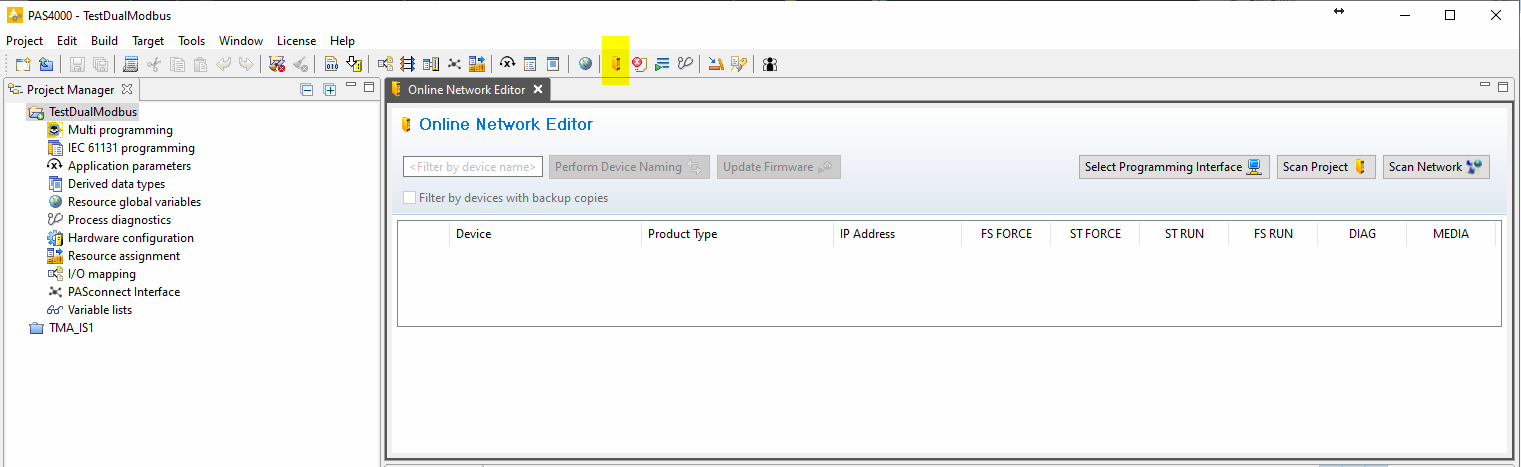Open the Project menu
The width and height of the screenshot is (1521, 467).
pos(25,41)
